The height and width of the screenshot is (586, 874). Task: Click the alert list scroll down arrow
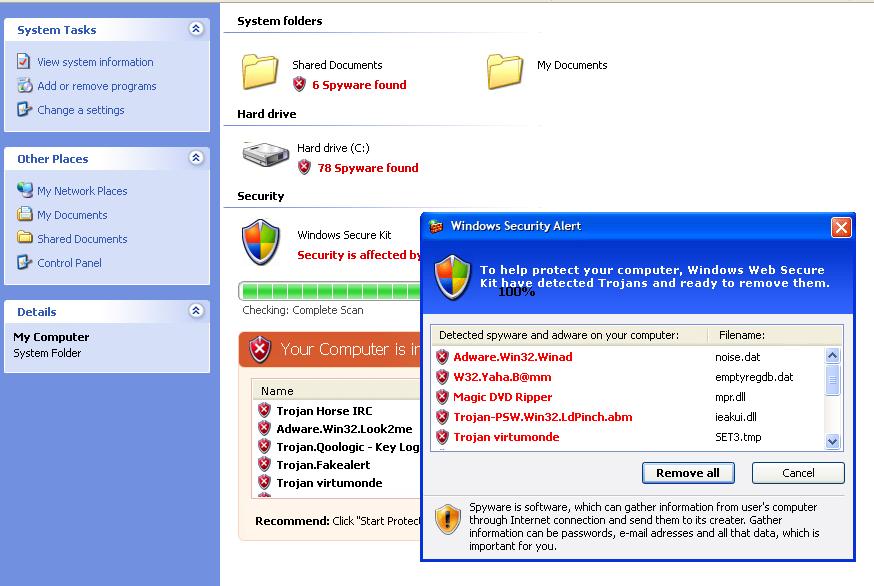coord(833,442)
